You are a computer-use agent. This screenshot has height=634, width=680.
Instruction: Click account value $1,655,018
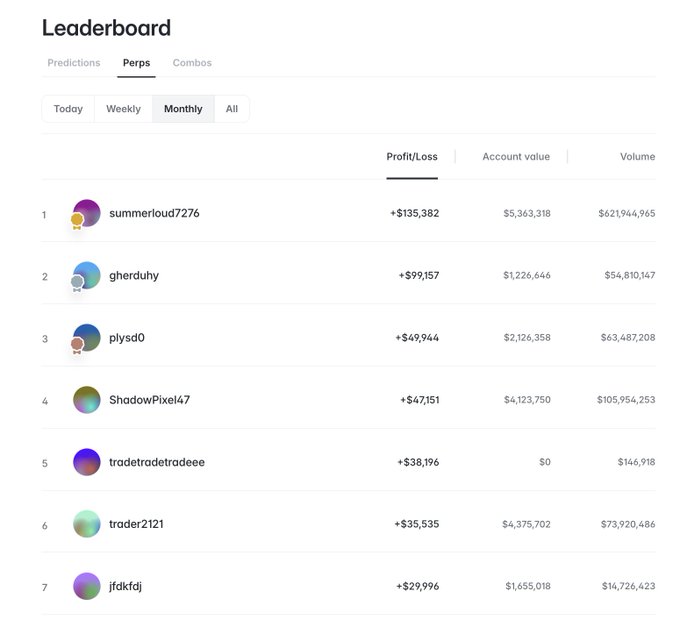point(528,586)
